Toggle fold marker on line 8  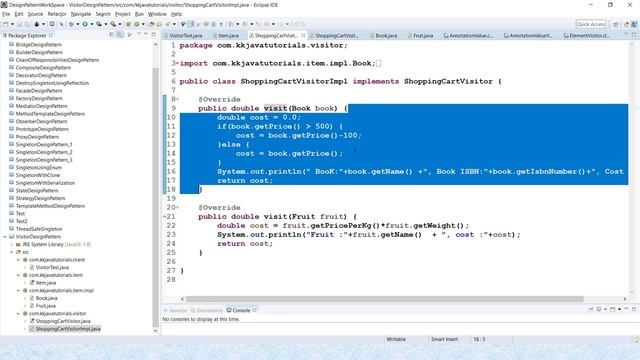click(x=178, y=99)
